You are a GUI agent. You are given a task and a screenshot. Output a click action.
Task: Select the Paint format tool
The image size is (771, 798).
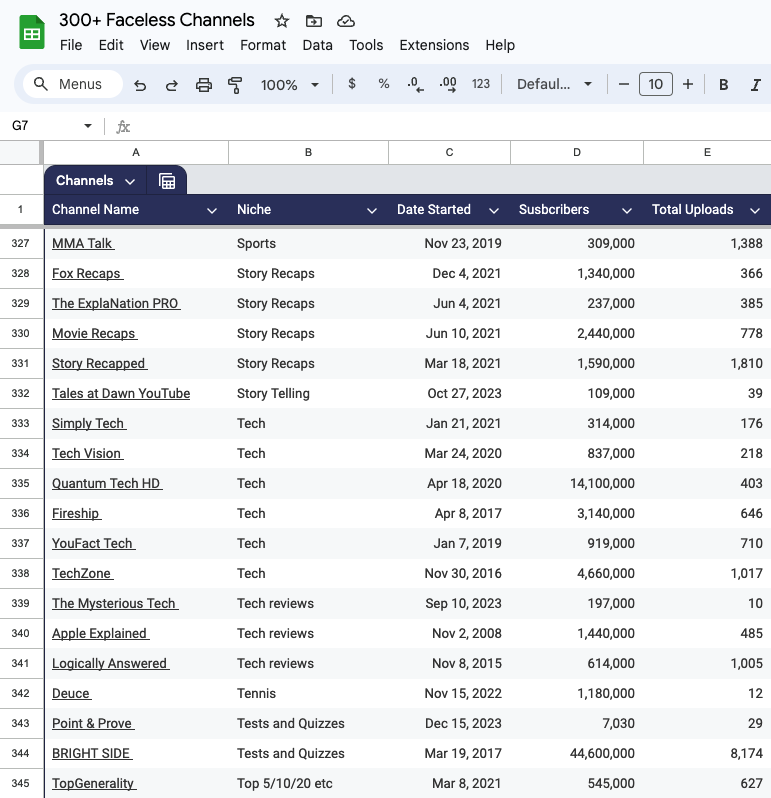pyautogui.click(x=235, y=84)
